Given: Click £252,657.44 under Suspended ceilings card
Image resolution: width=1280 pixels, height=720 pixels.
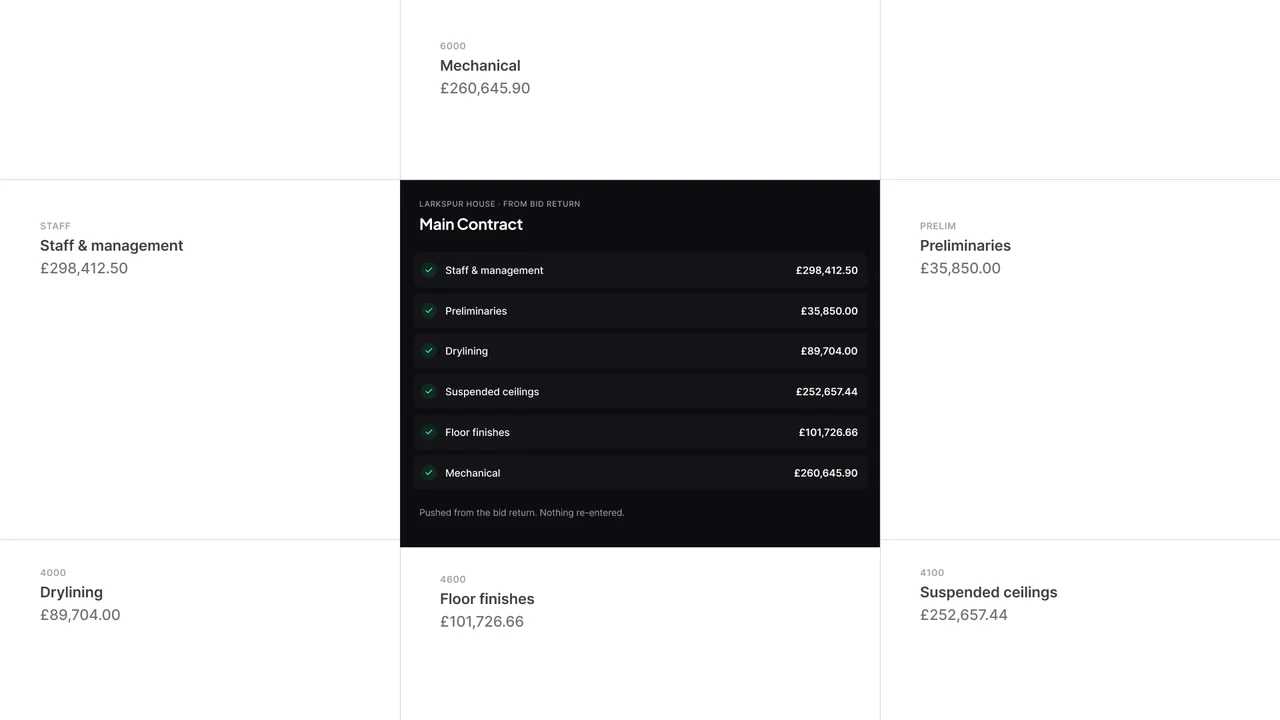Looking at the screenshot, I should point(964,615).
